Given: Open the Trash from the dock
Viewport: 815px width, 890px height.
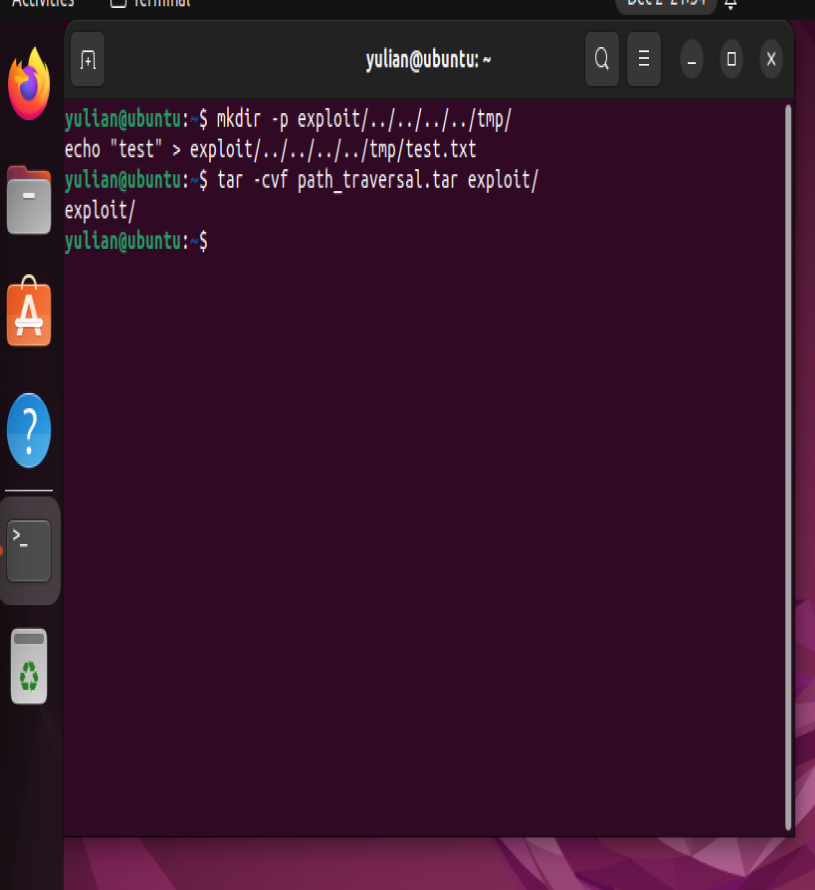Looking at the screenshot, I should (29, 667).
